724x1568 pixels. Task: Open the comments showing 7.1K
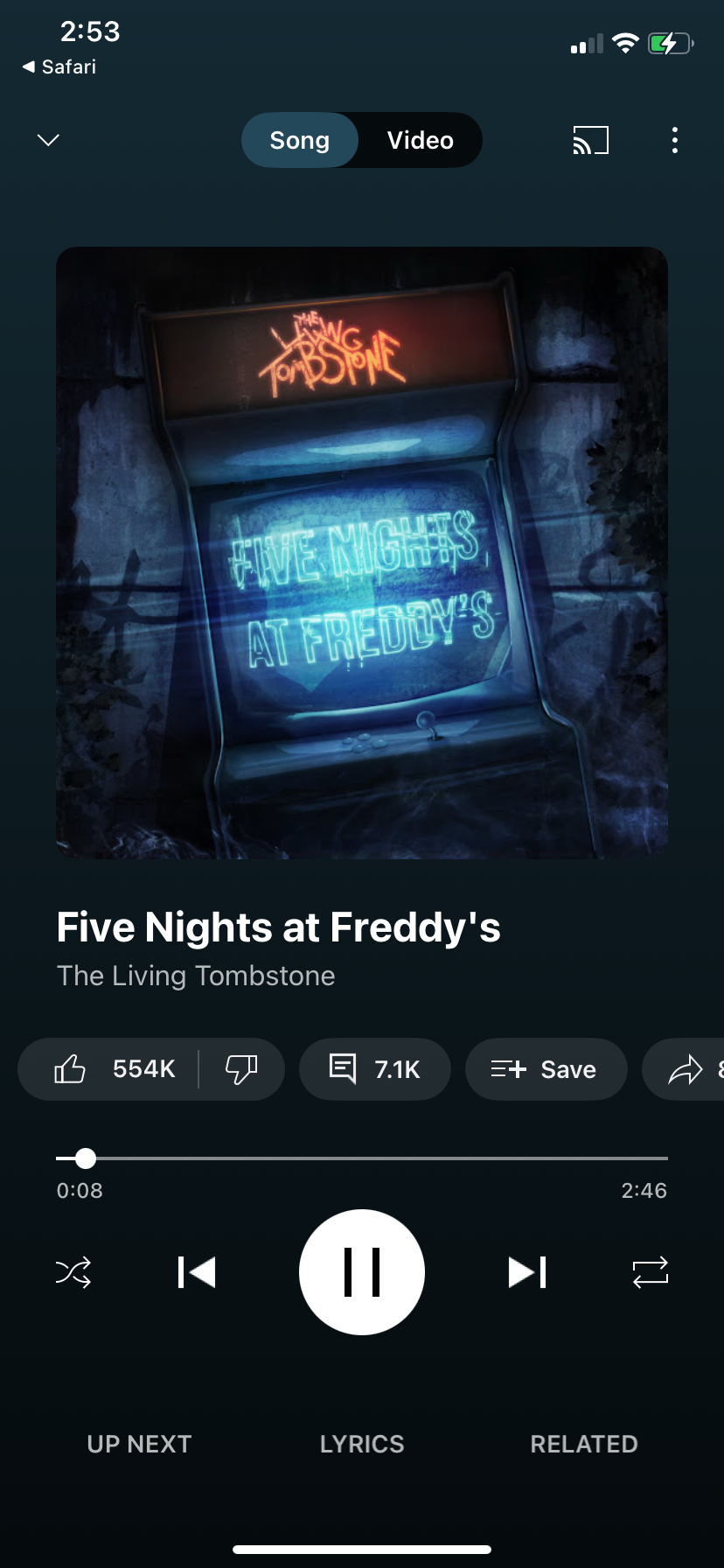[375, 1069]
